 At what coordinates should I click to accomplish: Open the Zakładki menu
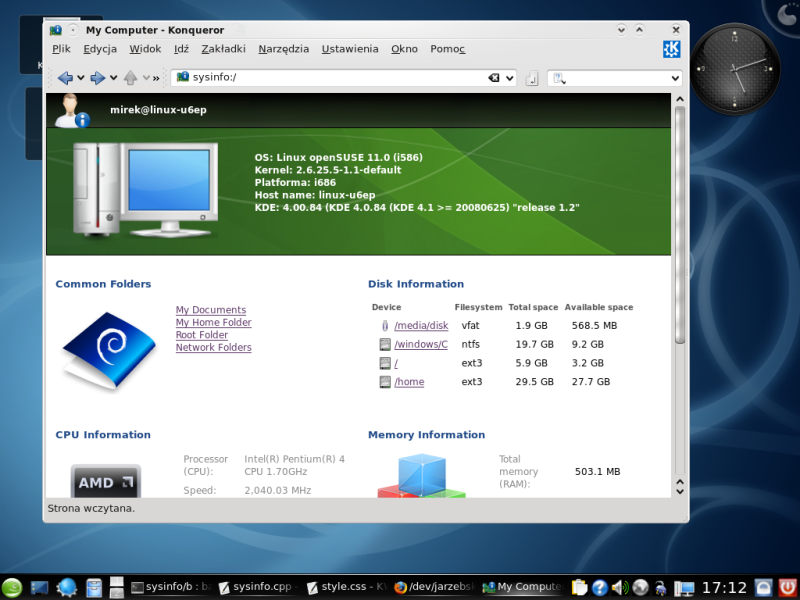tap(223, 49)
